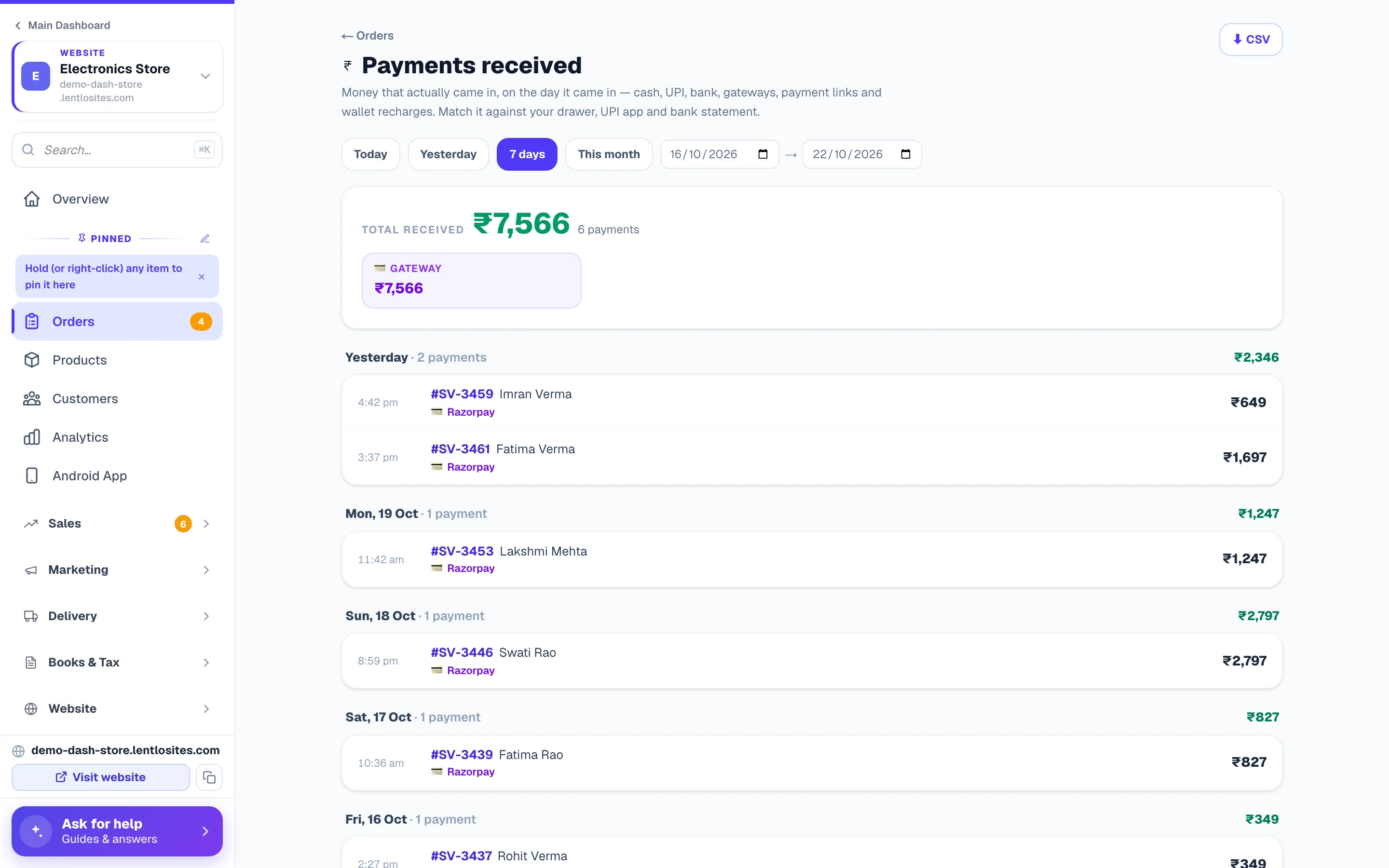Open order #SV-3446 link
Screen dimensions: 1389x868
pyautogui.click(x=462, y=652)
